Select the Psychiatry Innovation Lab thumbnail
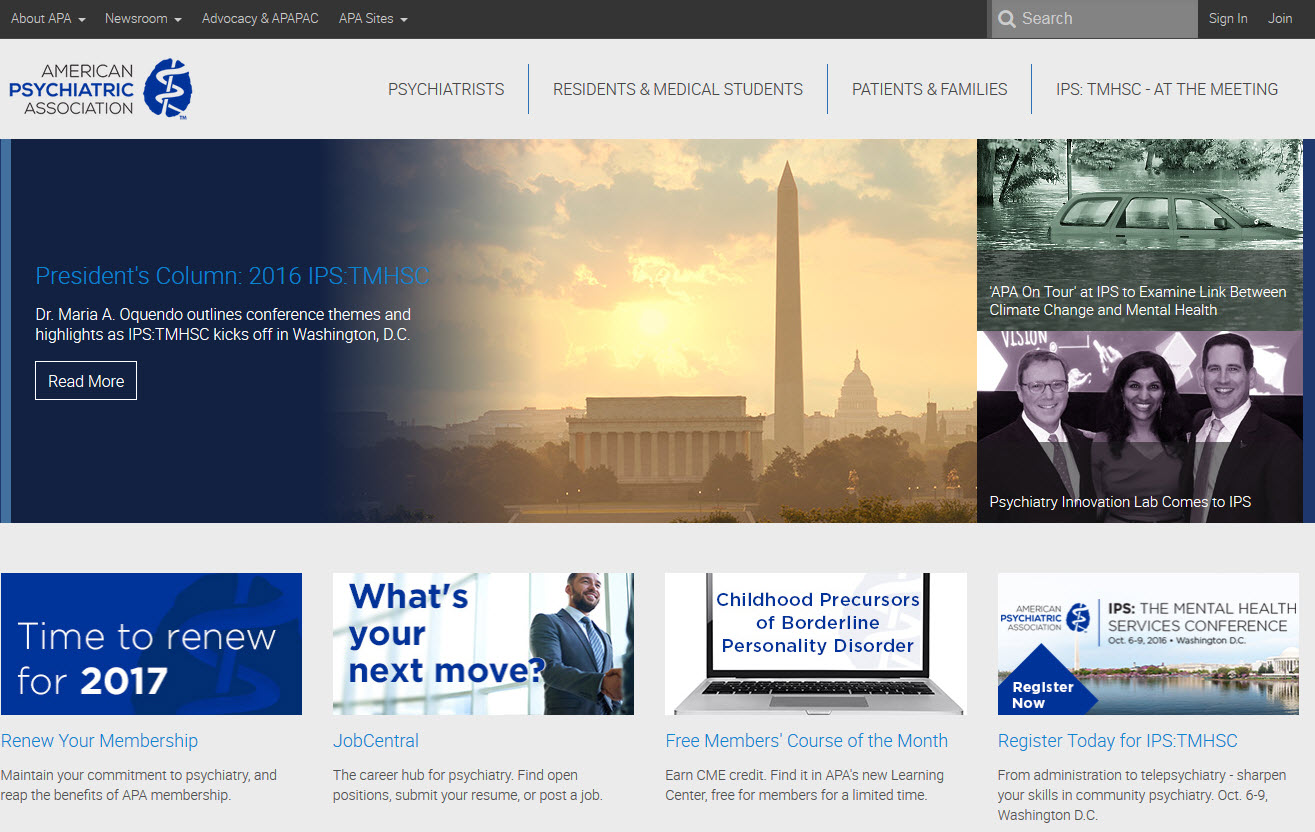This screenshot has width=1315, height=832. [1139, 427]
